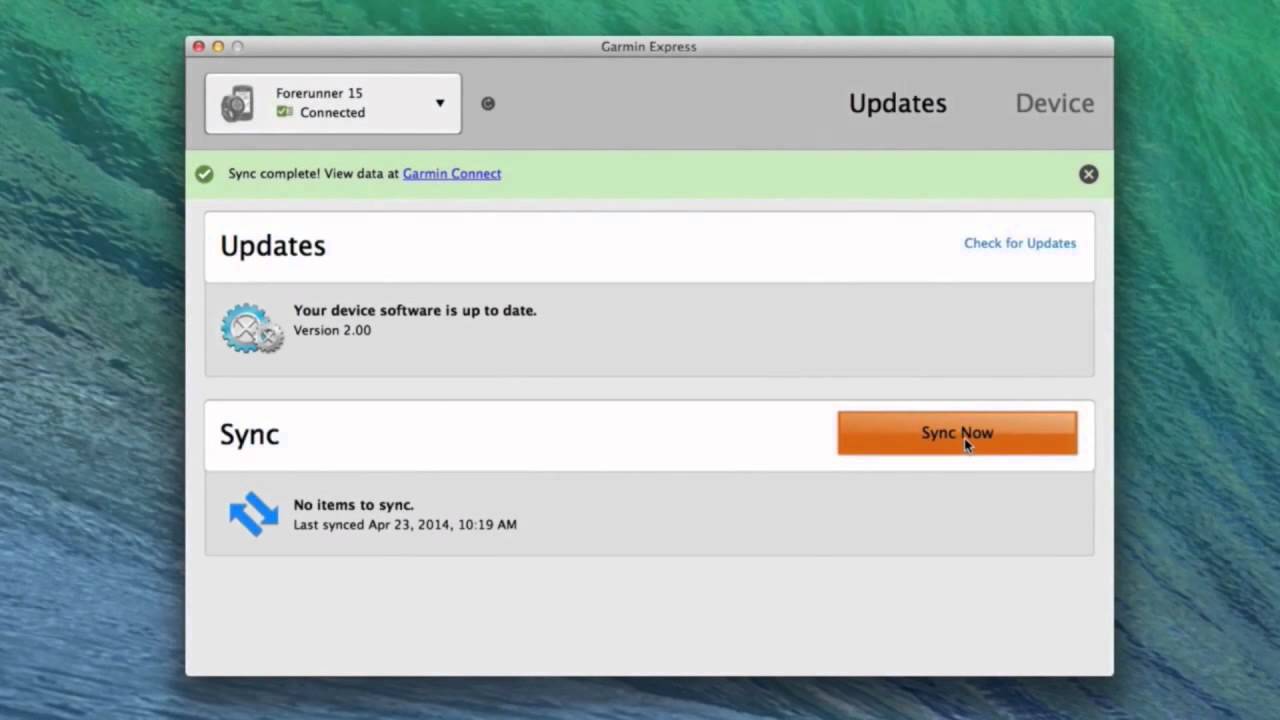Click the Forerunner 15 watch icon
The image size is (1280, 720).
(x=237, y=103)
